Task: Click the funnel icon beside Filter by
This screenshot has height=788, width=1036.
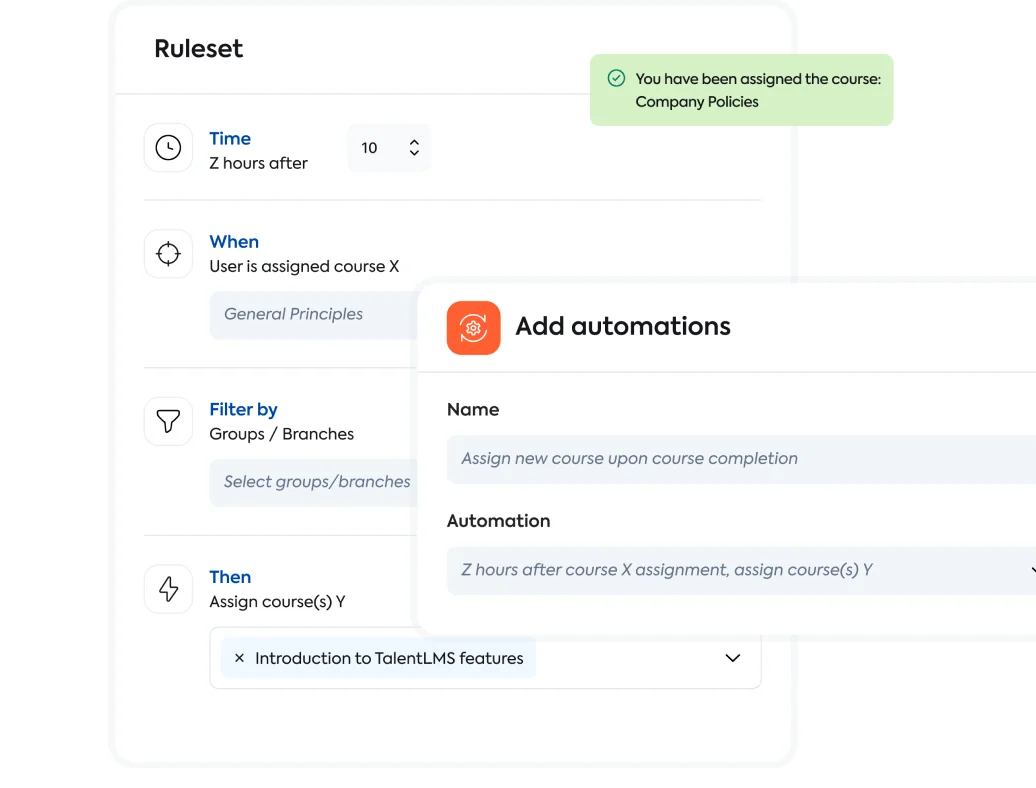Action: [168, 421]
